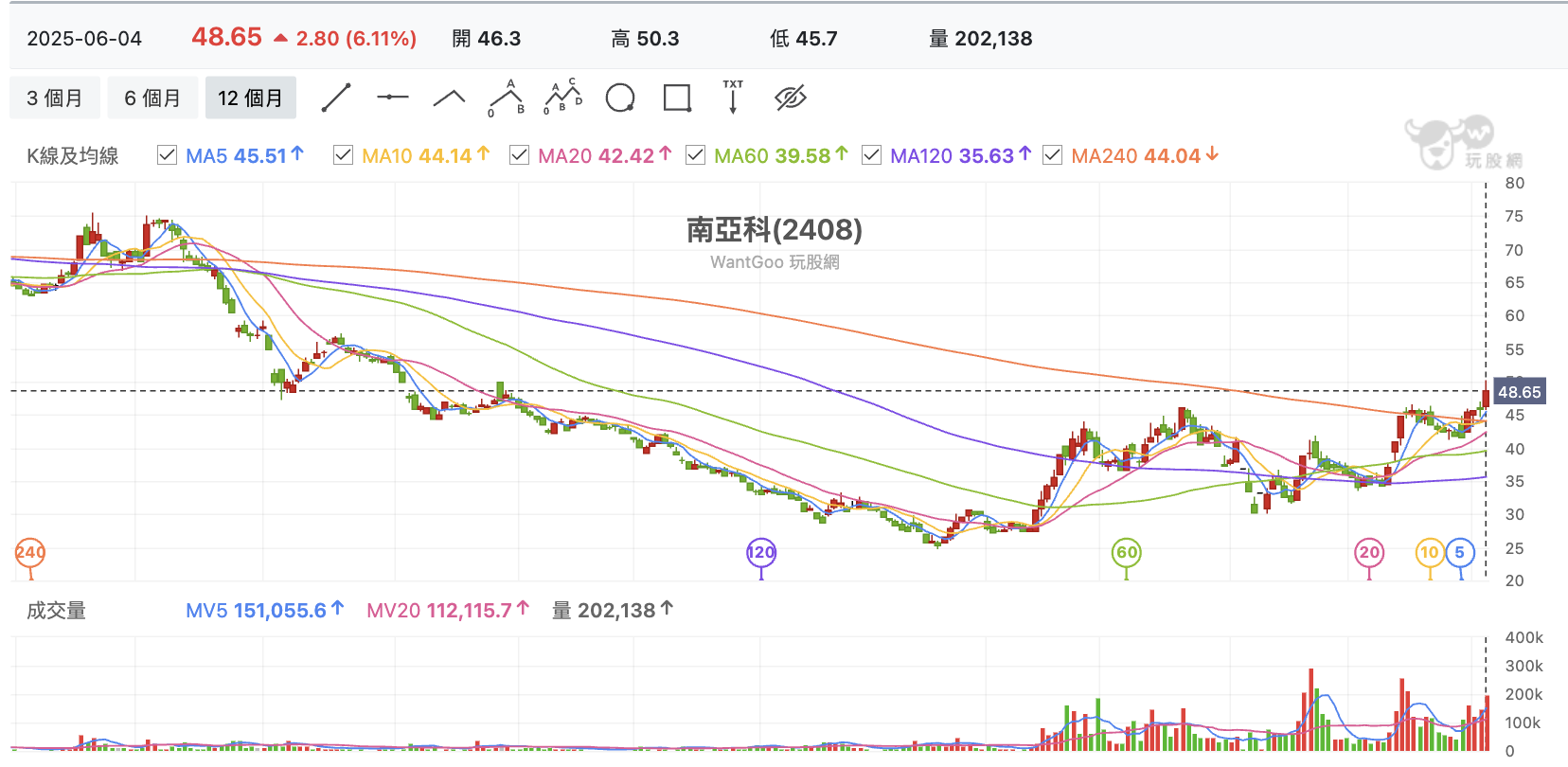Uncheck the MA60 moving average checkbox
The height and width of the screenshot is (767, 1568).
695,154
